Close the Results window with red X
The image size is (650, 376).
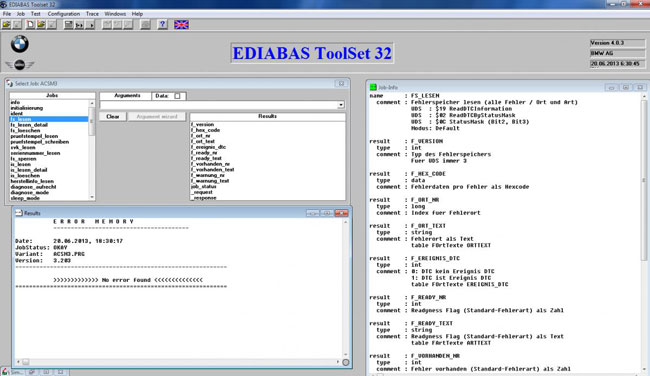342,213
